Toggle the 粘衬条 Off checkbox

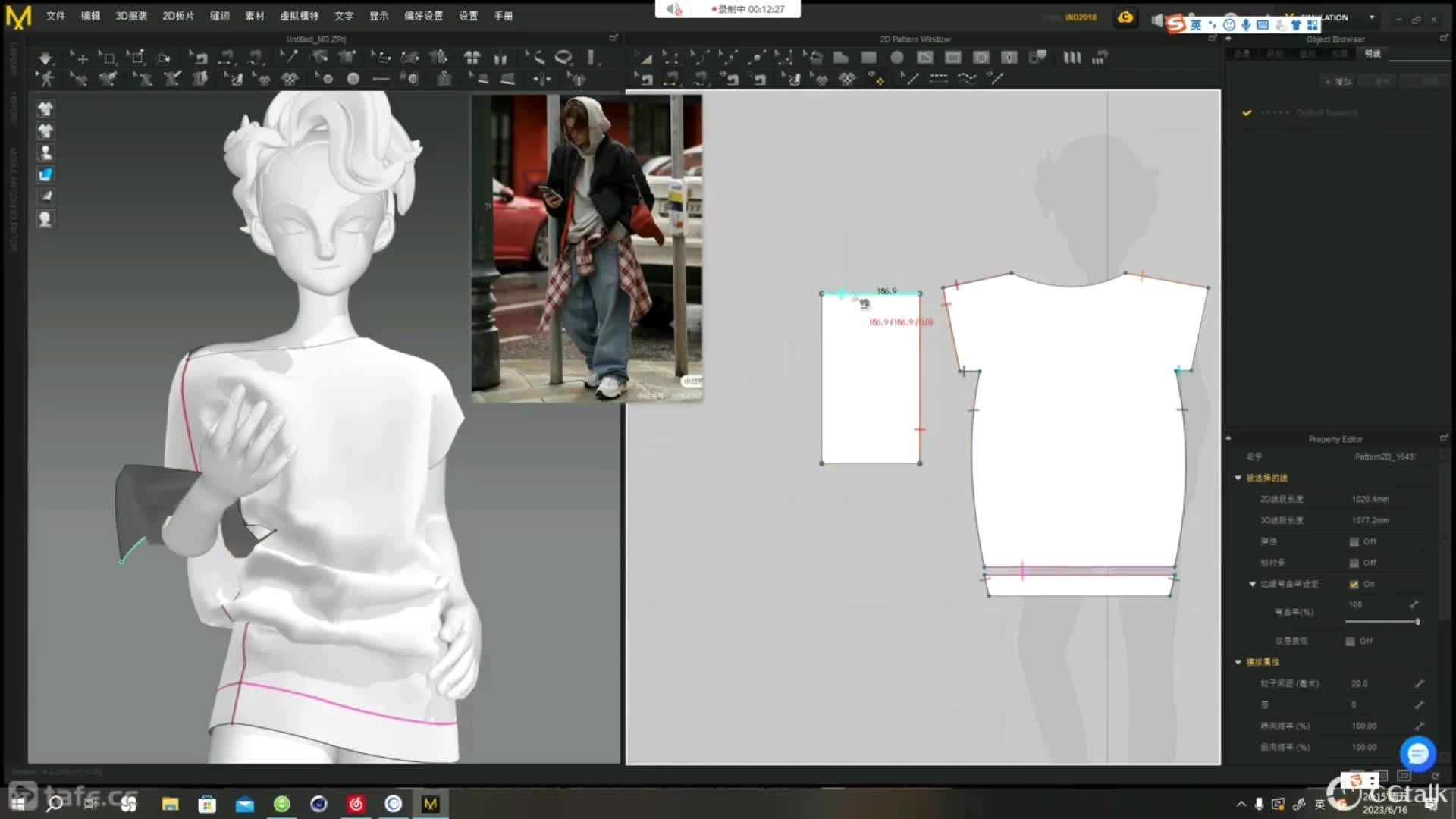tap(1354, 563)
